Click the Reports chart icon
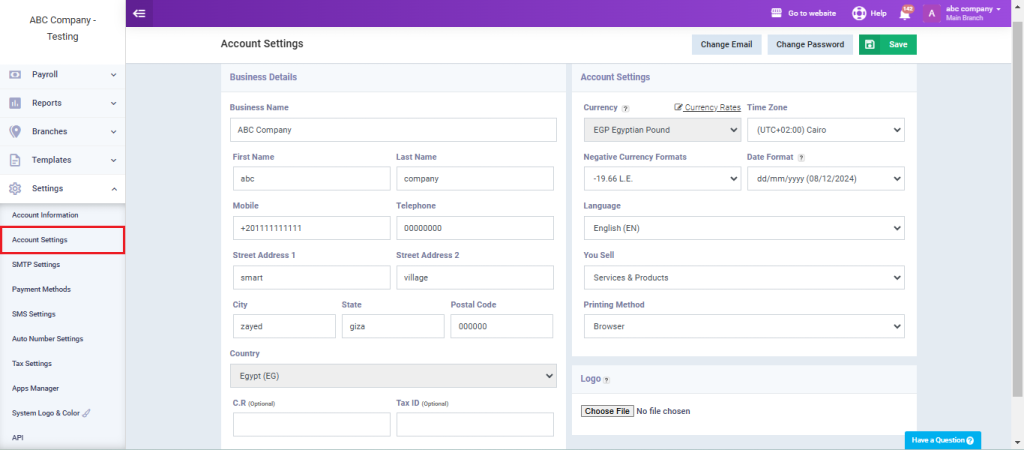Viewport: 1024px width, 450px height. [15, 103]
